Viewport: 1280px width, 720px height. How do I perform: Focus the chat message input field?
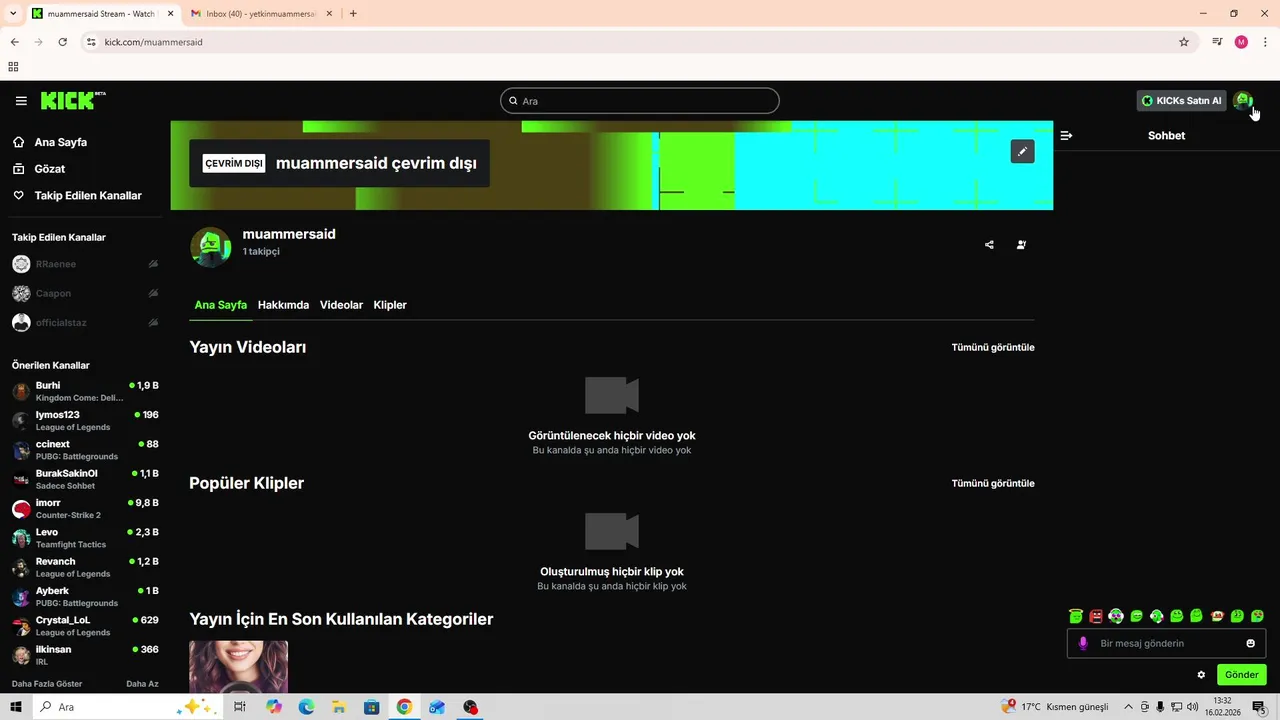1166,643
